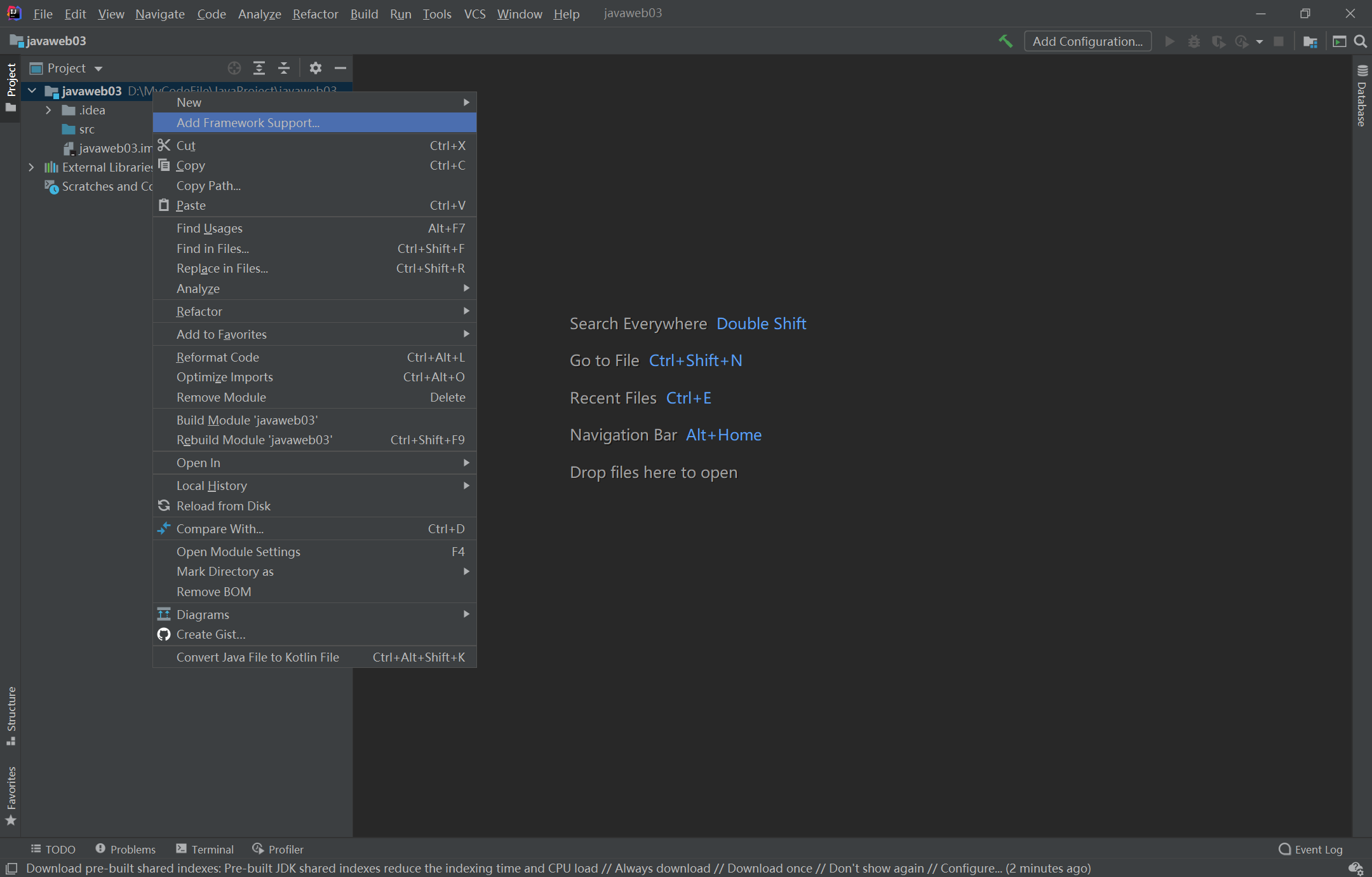Click Select Opened File locate icon
The height and width of the screenshot is (877, 1372).
click(x=234, y=68)
